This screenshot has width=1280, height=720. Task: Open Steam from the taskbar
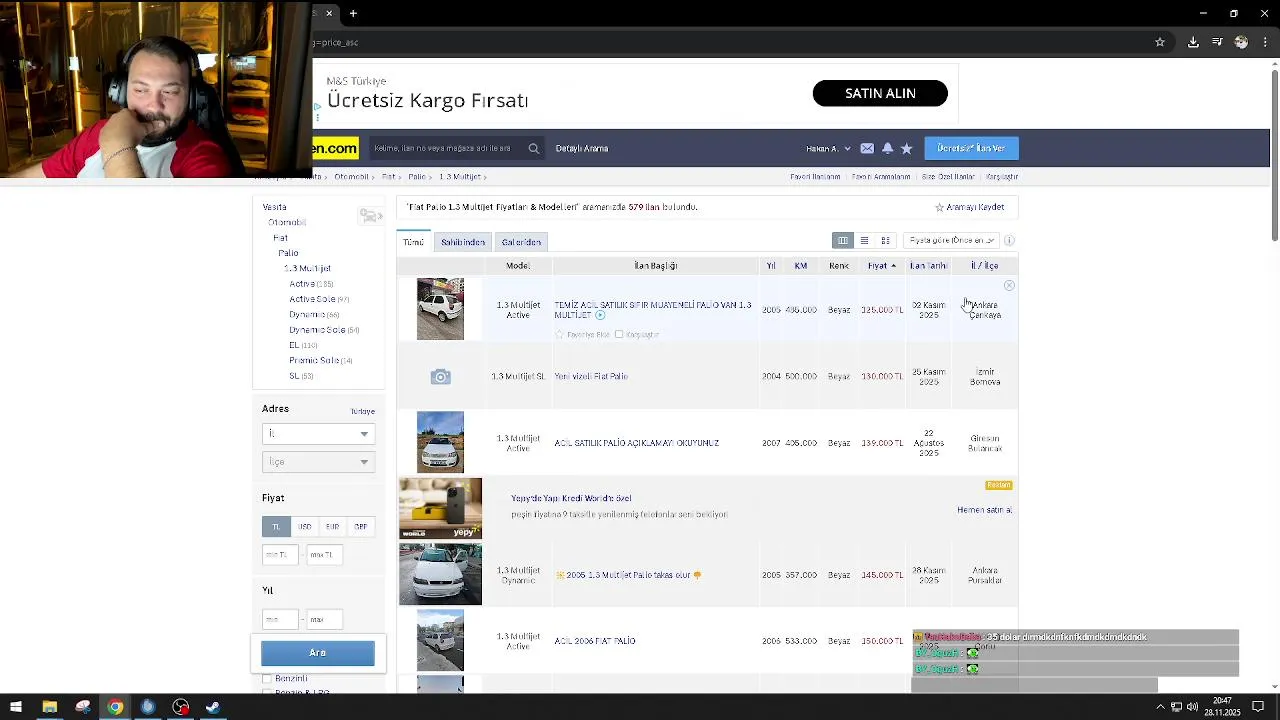pyautogui.click(x=213, y=707)
